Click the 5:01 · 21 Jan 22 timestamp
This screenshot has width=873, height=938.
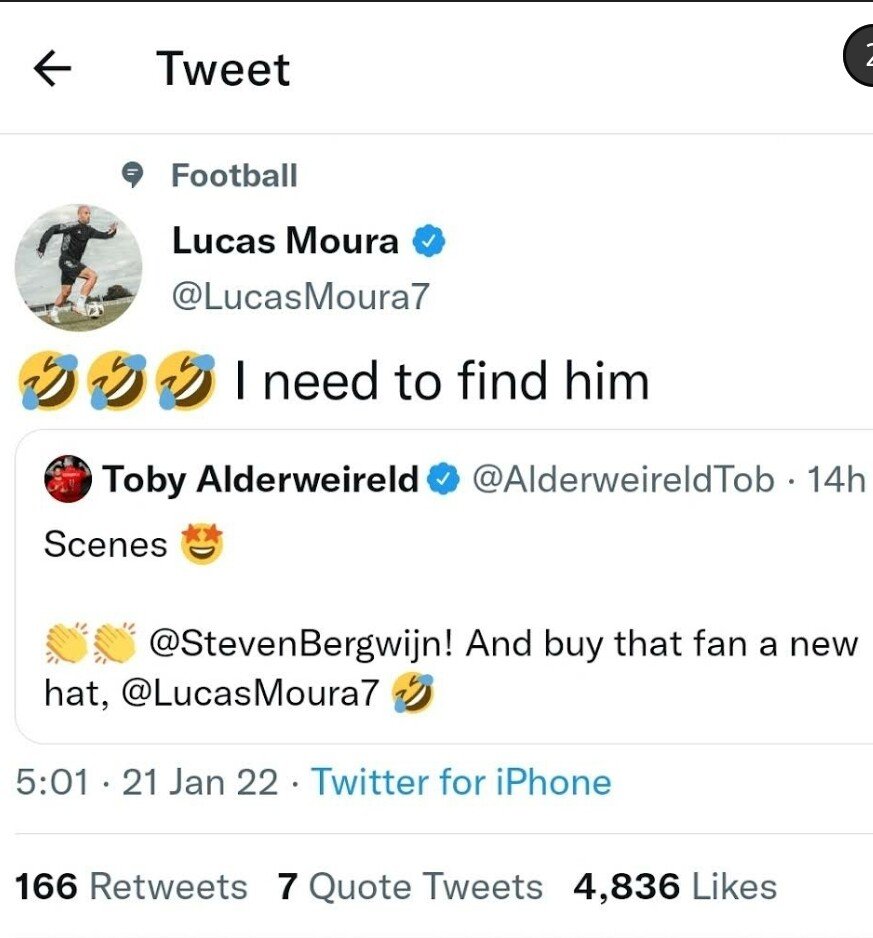(147, 781)
